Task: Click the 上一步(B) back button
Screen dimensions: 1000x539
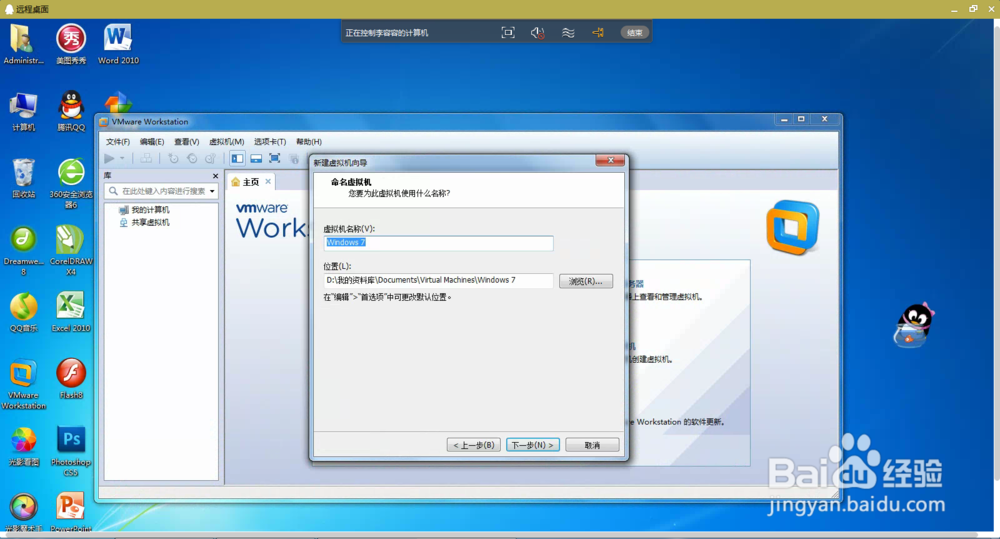Action: (x=473, y=445)
